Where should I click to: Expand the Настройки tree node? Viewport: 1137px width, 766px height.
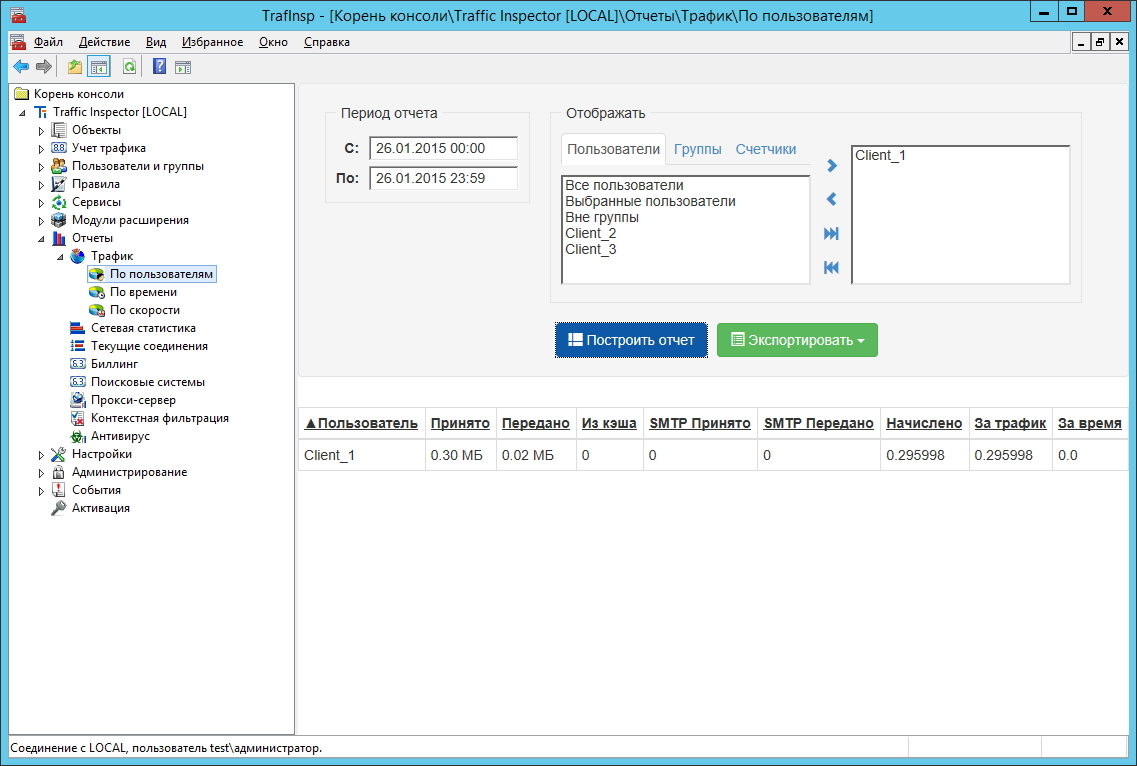point(41,455)
